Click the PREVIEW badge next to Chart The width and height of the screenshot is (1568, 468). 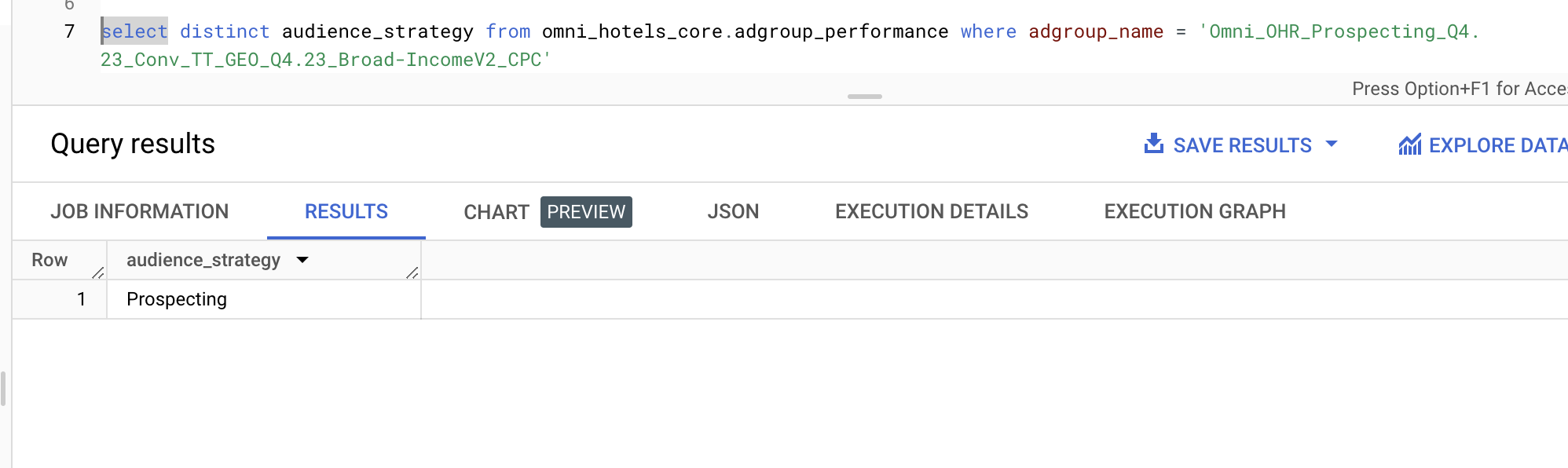coord(586,212)
